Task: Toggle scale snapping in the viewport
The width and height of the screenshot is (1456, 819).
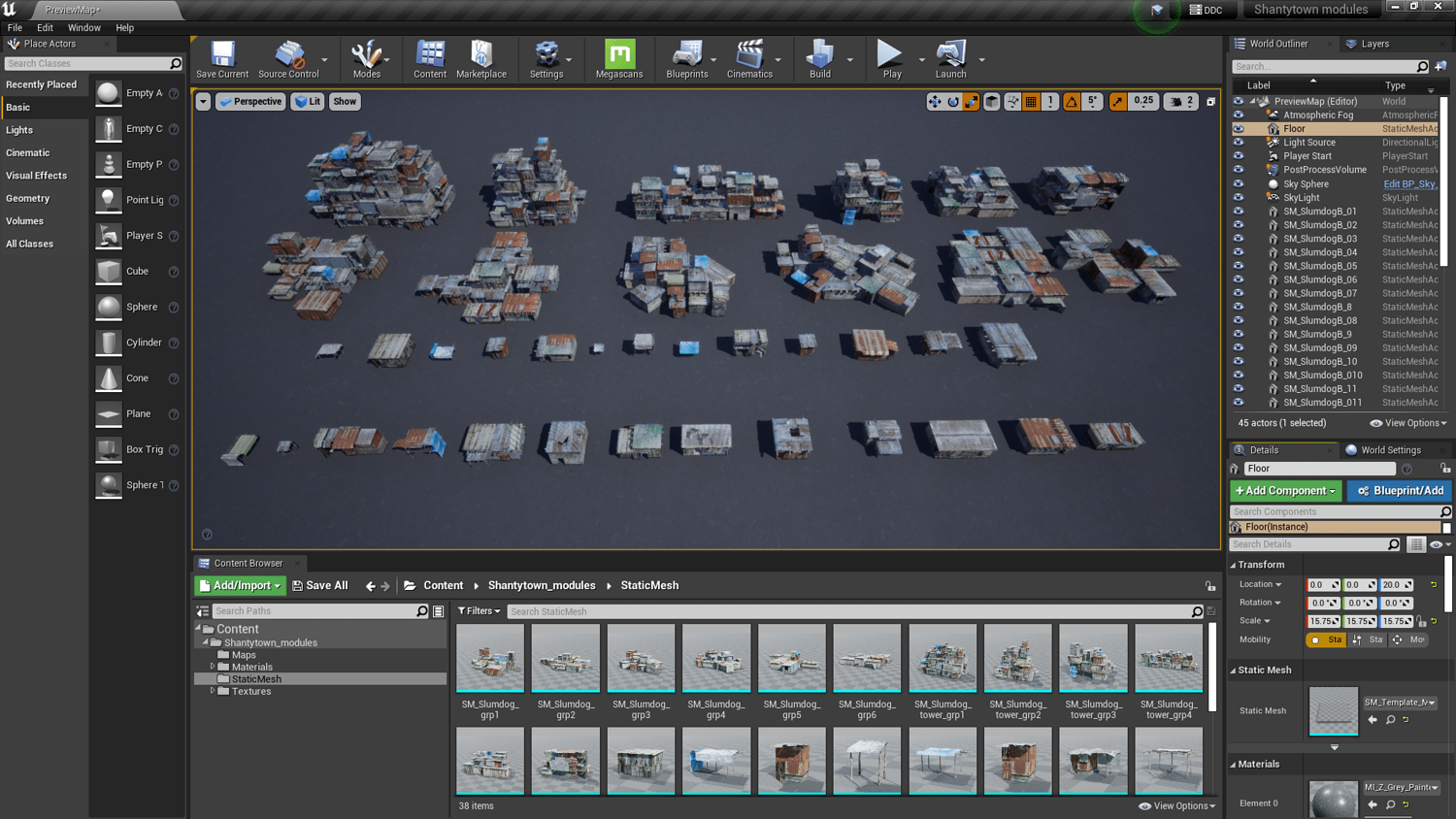Action: click(x=1118, y=101)
